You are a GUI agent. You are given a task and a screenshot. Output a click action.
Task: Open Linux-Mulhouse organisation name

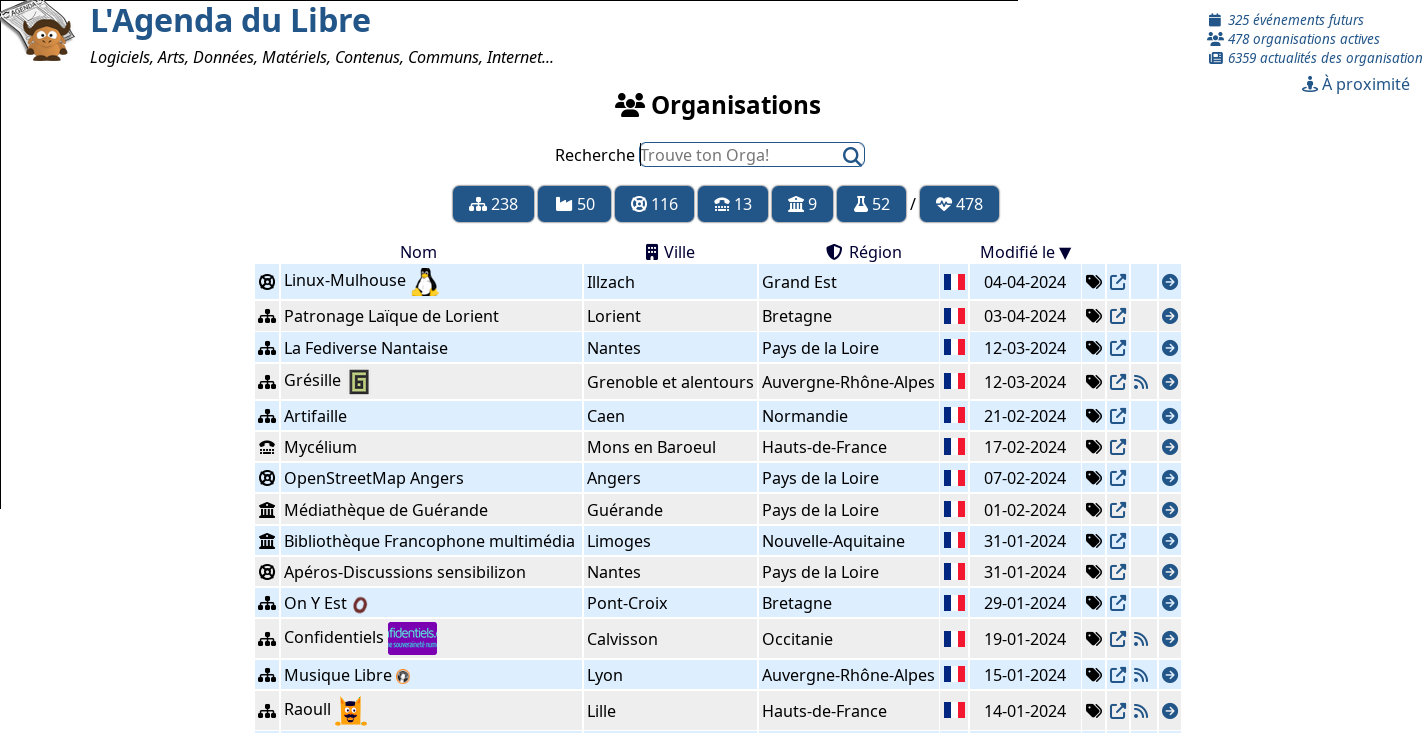tap(345, 280)
